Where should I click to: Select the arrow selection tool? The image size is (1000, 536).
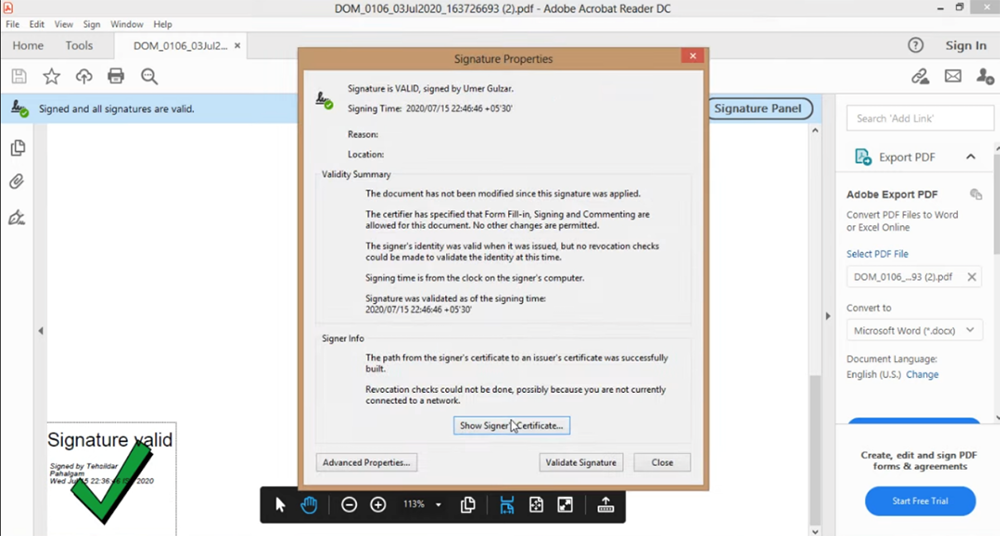(280, 505)
